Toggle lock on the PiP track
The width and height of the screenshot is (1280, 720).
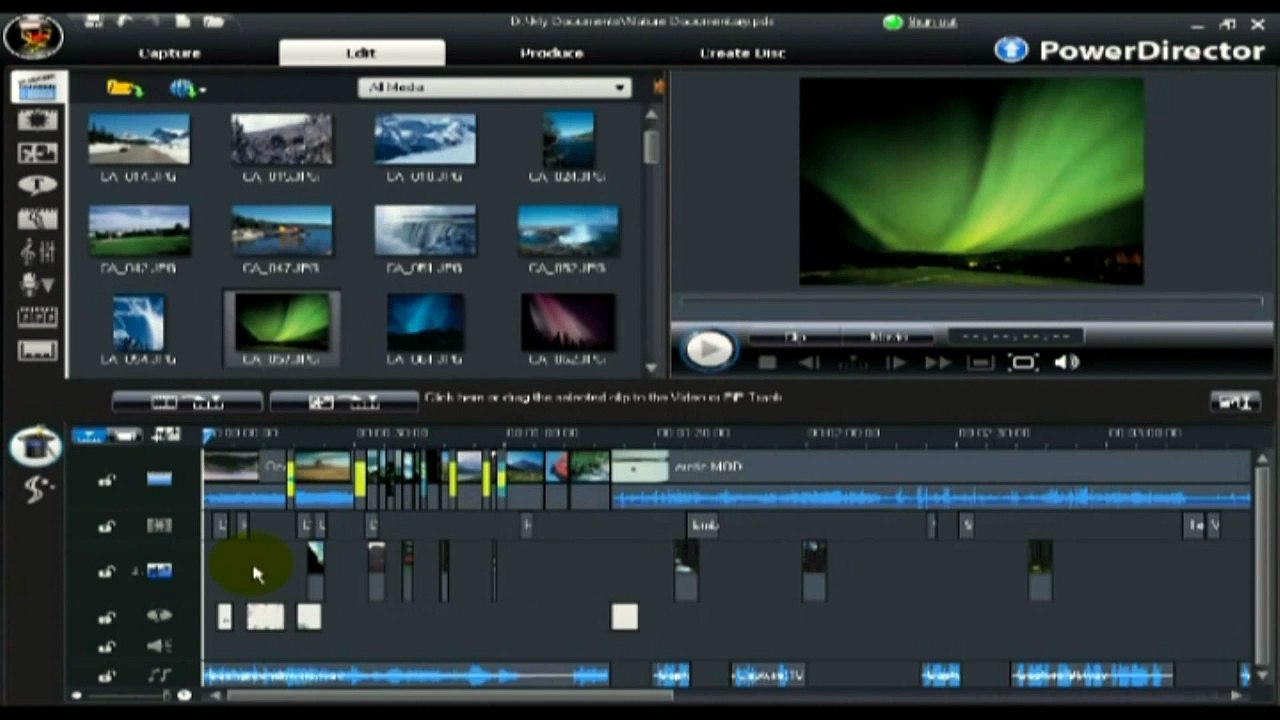coord(106,571)
